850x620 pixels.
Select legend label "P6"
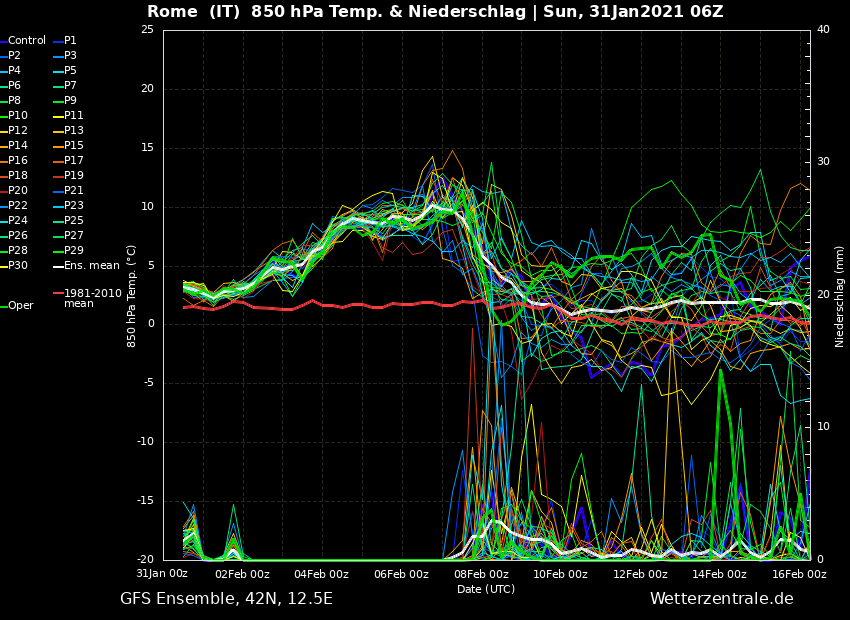14,86
